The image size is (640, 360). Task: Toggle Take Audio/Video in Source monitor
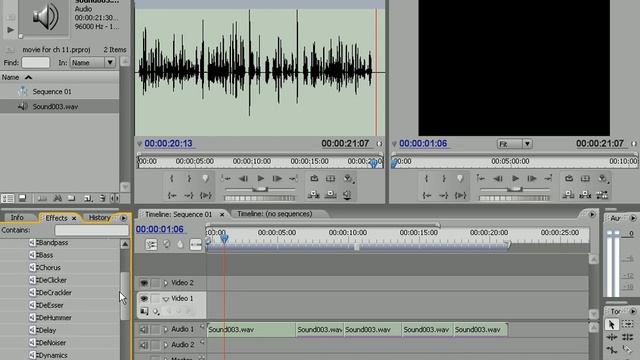(347, 195)
